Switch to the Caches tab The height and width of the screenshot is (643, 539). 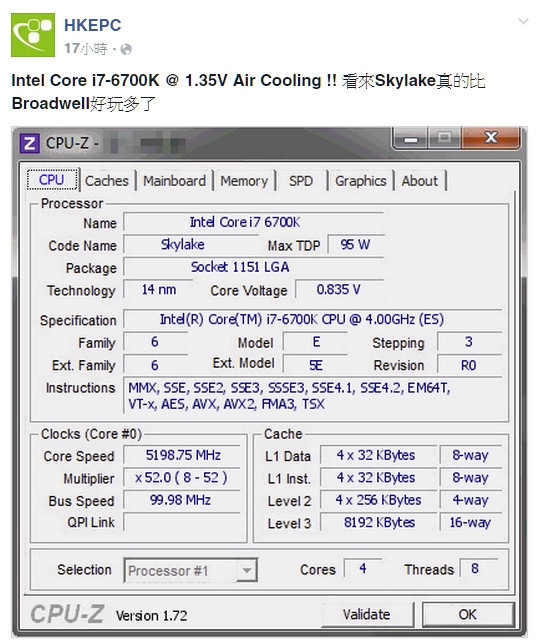(107, 181)
